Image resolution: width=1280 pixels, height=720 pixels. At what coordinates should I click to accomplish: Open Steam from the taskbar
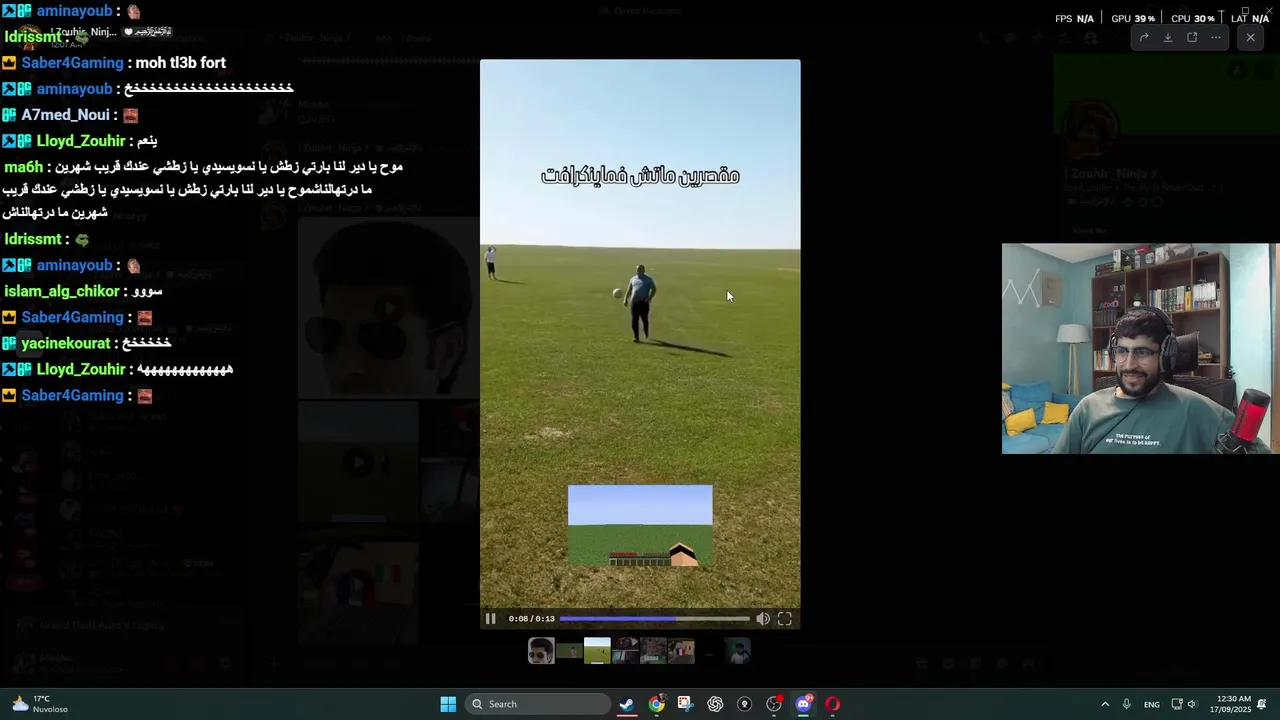[x=626, y=704]
